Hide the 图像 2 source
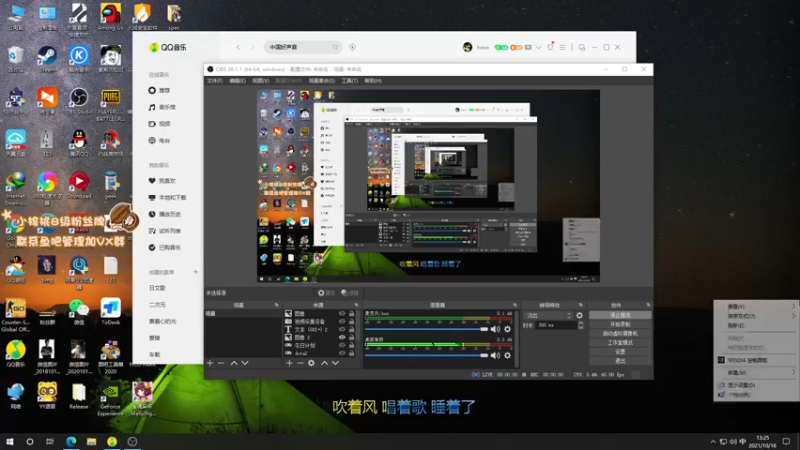The width and height of the screenshot is (800, 450). pyautogui.click(x=342, y=337)
